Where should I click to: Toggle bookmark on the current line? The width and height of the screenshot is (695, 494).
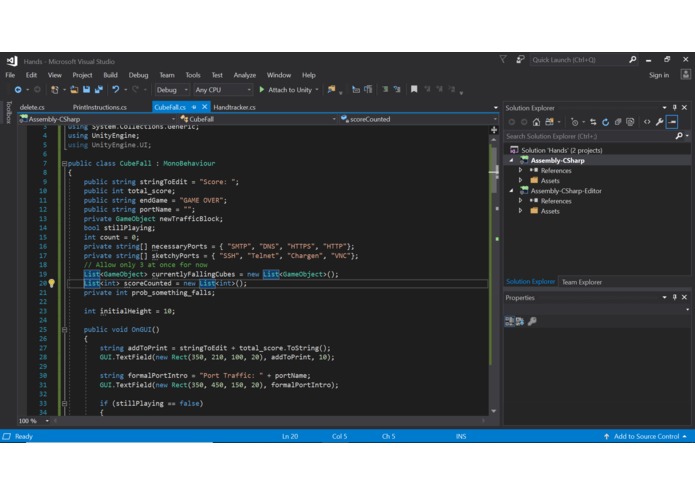tap(414, 90)
